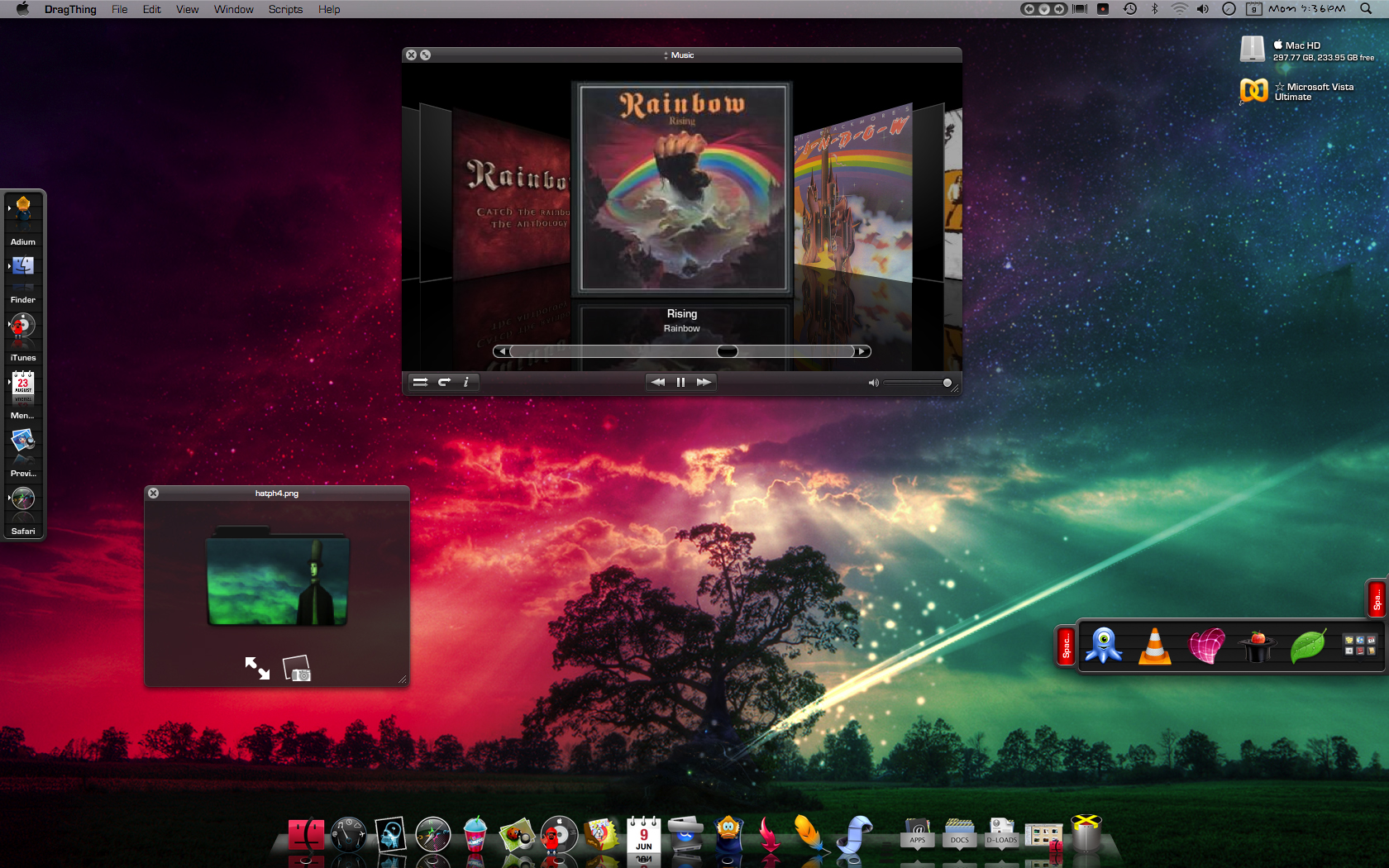Open the Window menu
Viewport: 1389px width, 868px height.
[234, 9]
